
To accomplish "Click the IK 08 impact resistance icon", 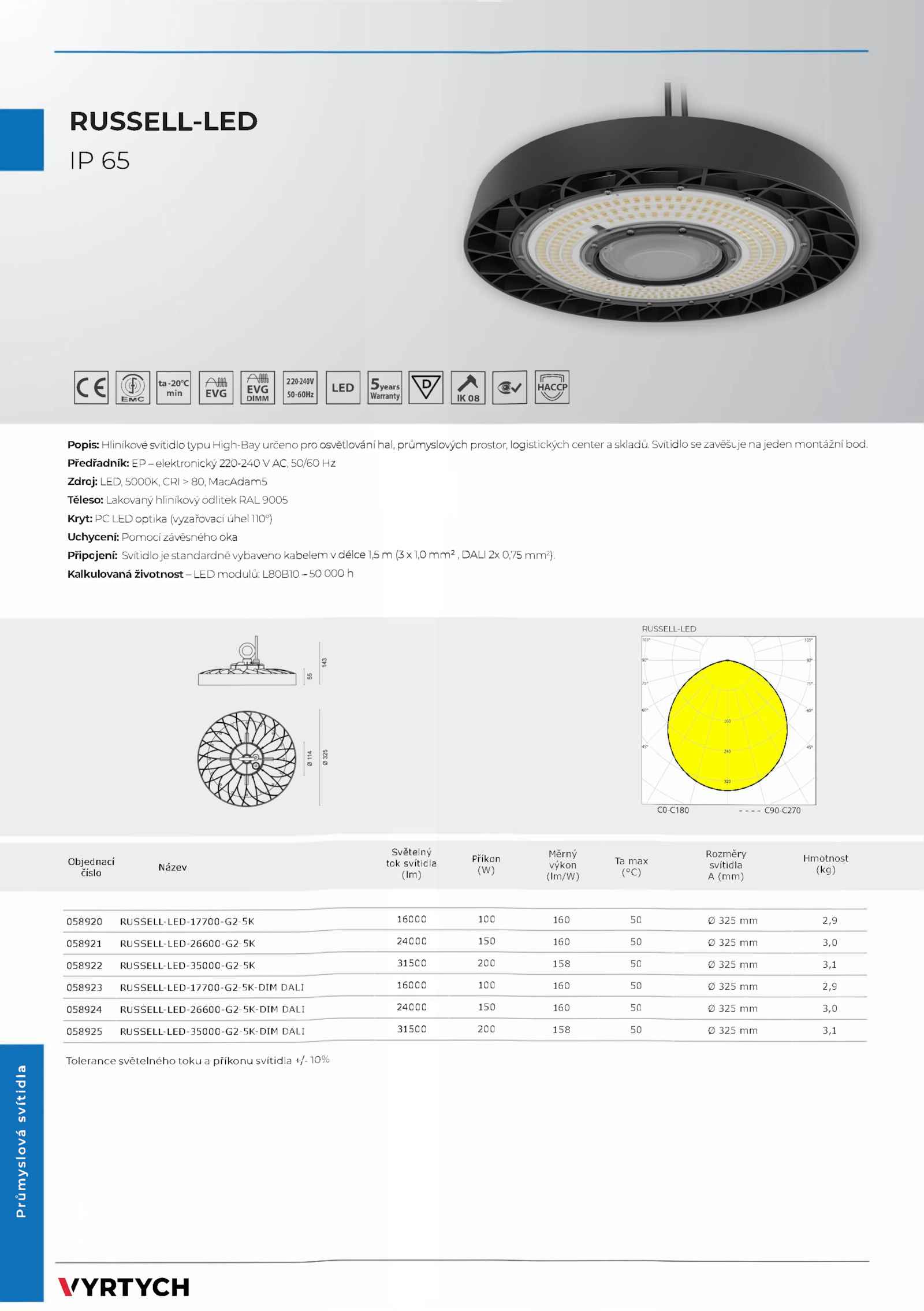I will pyautogui.click(x=468, y=387).
